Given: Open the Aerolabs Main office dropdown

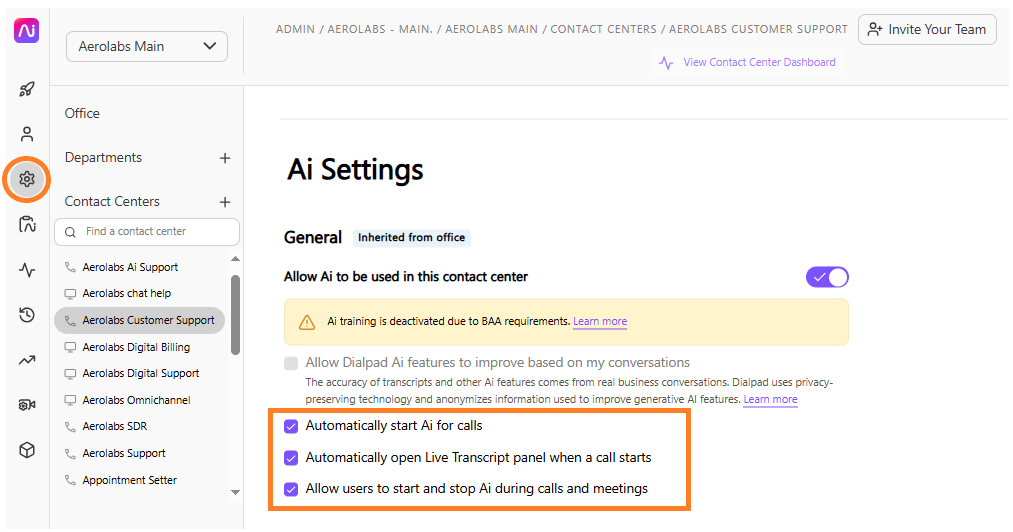Looking at the screenshot, I should (147, 47).
